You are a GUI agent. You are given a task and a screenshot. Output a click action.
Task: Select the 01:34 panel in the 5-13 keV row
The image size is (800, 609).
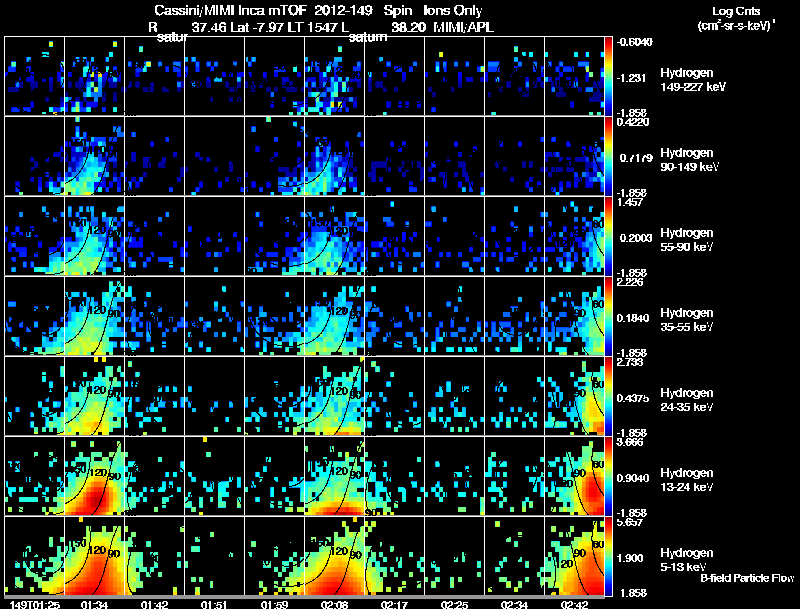tap(94, 556)
